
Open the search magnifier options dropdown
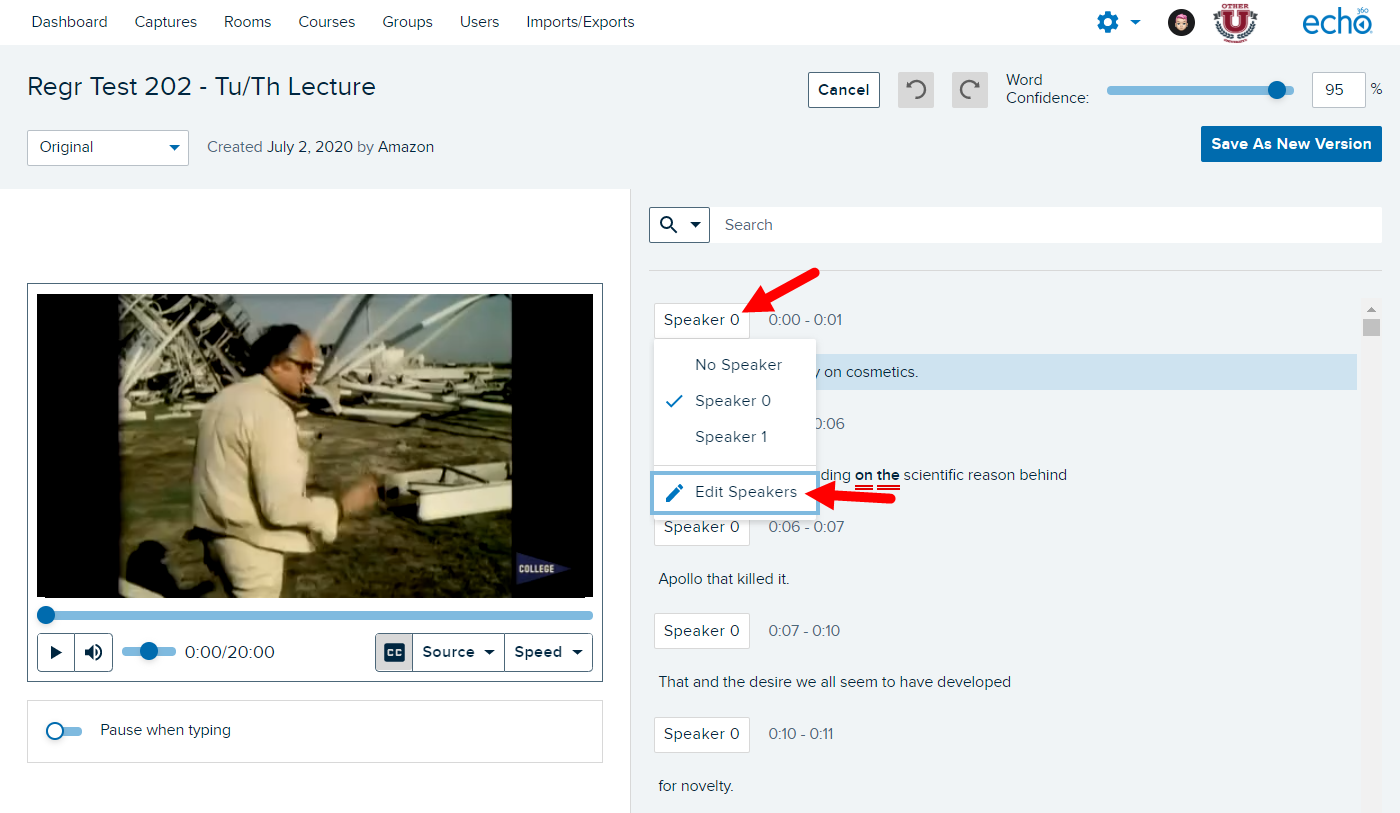point(679,225)
